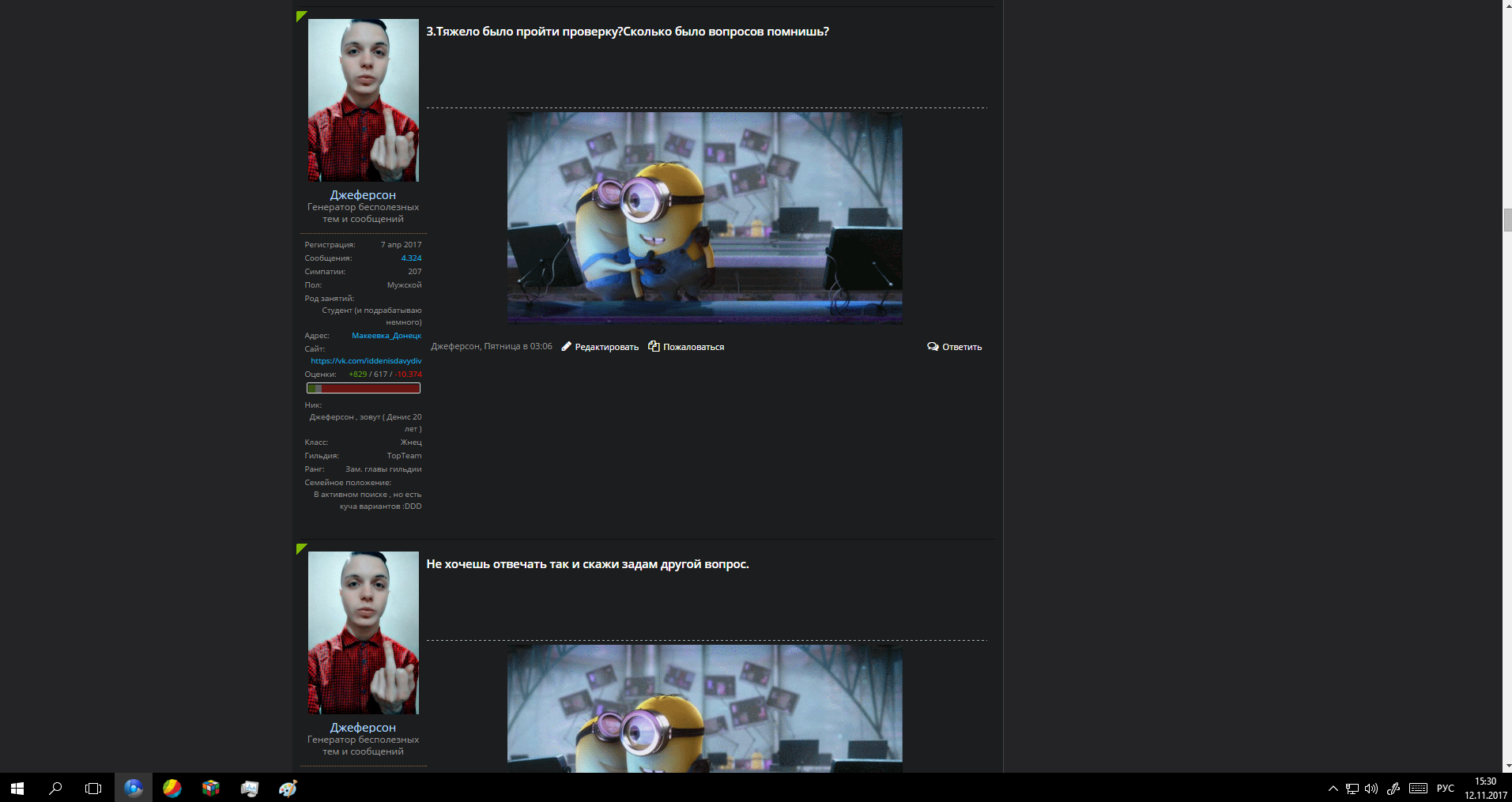Click post timestamp Пятница в 03:06
1512x802 pixels.
518,347
